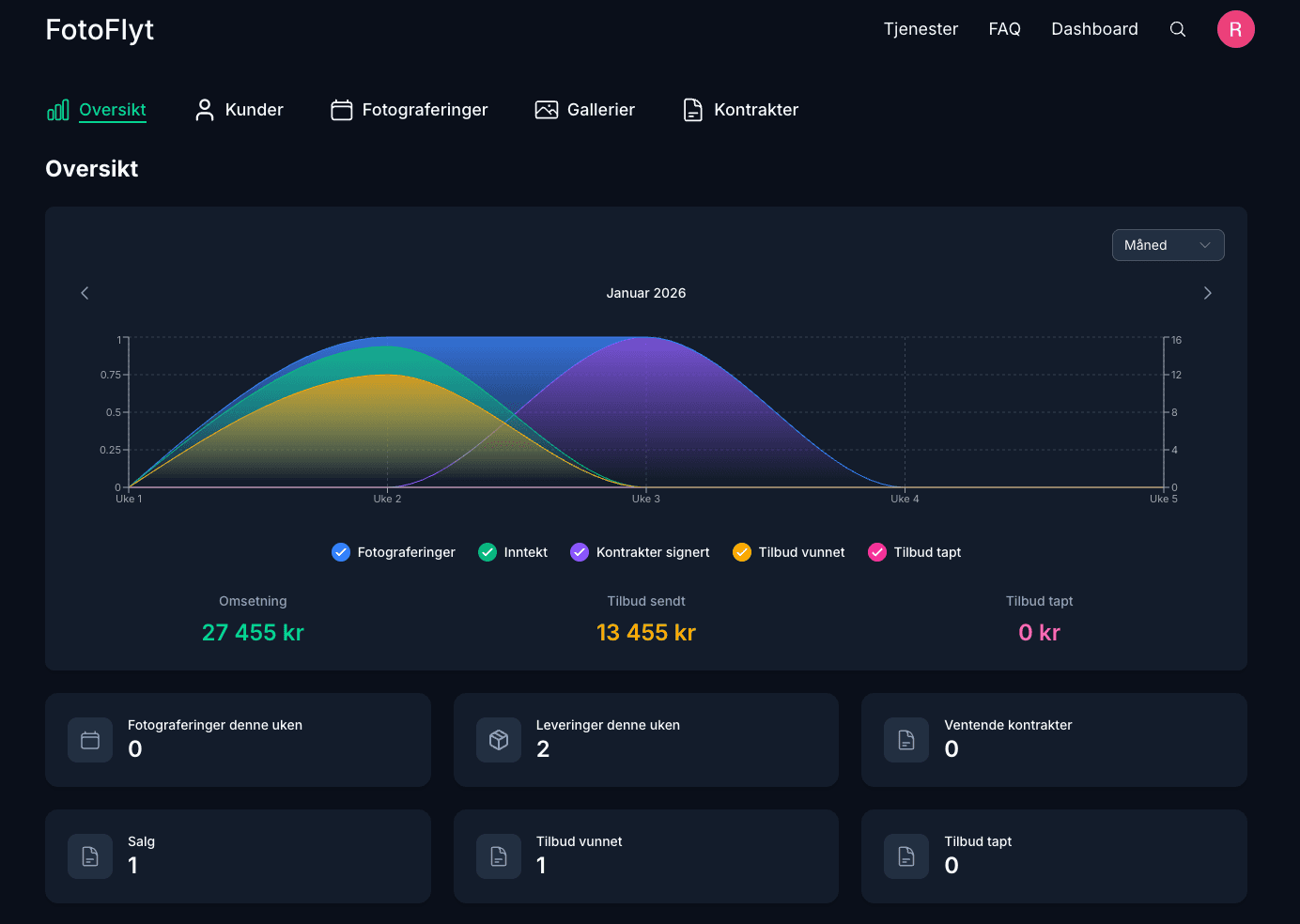Advance to next month with right chevron
Viewport: 1300px width, 924px height.
pos(1207,293)
